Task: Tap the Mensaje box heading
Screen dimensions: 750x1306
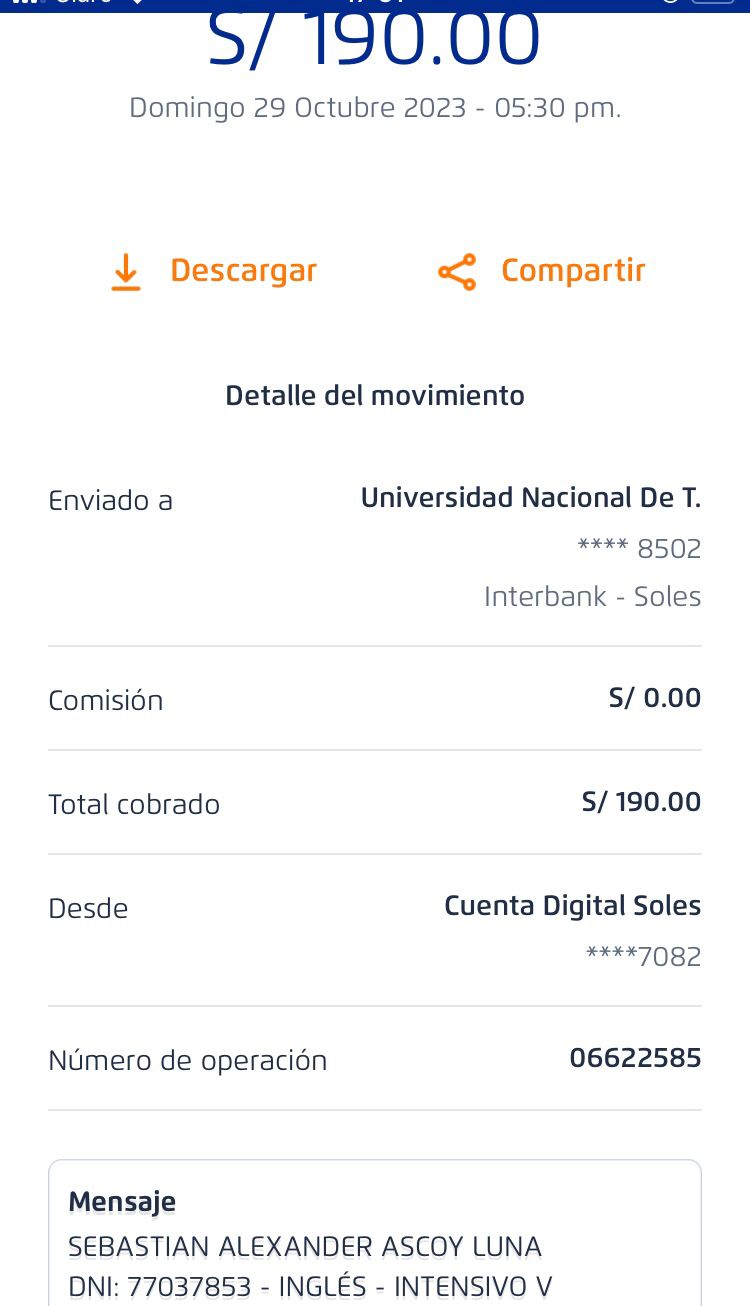Action: (122, 1202)
